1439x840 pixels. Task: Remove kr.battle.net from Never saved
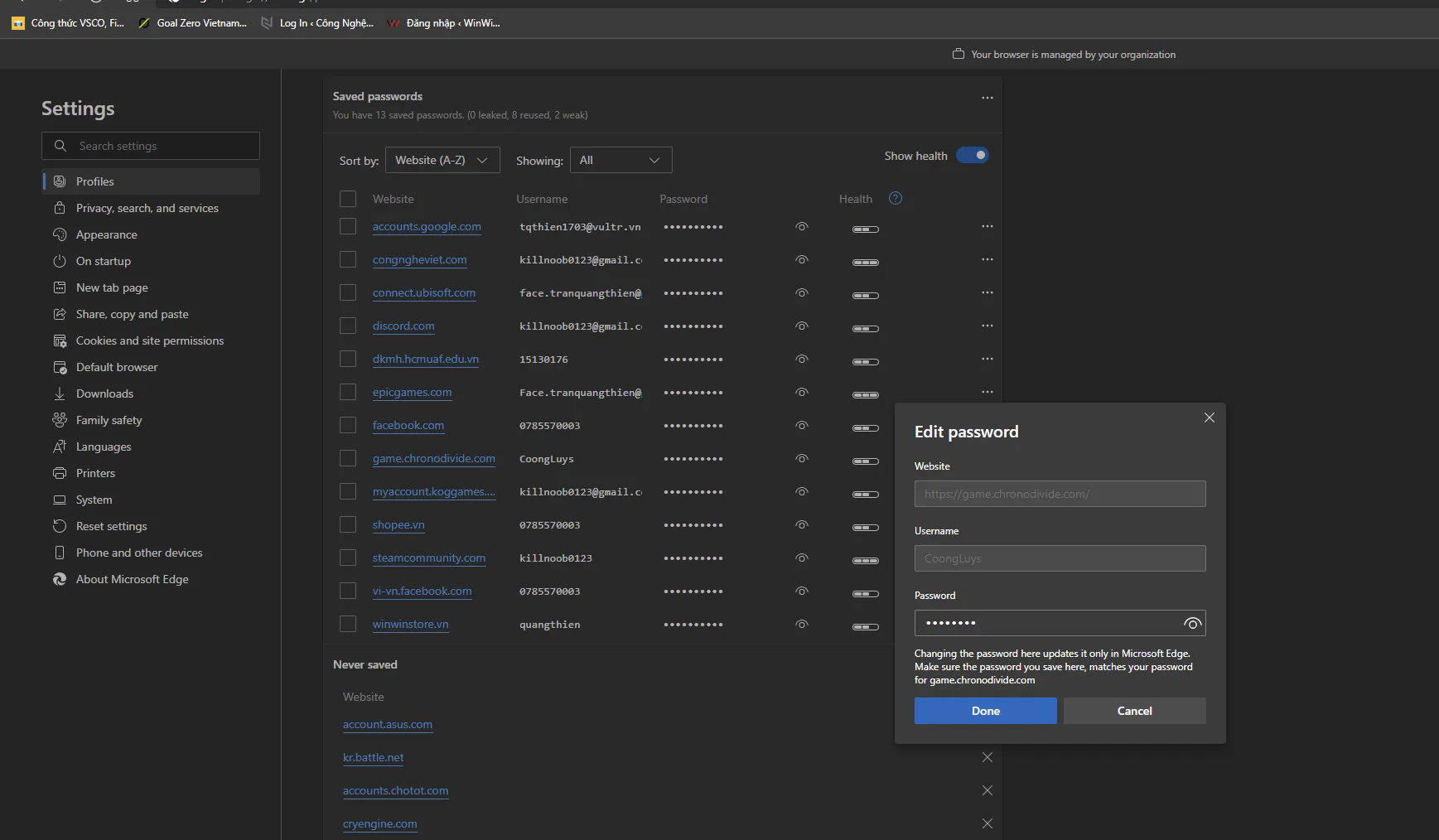tap(988, 757)
